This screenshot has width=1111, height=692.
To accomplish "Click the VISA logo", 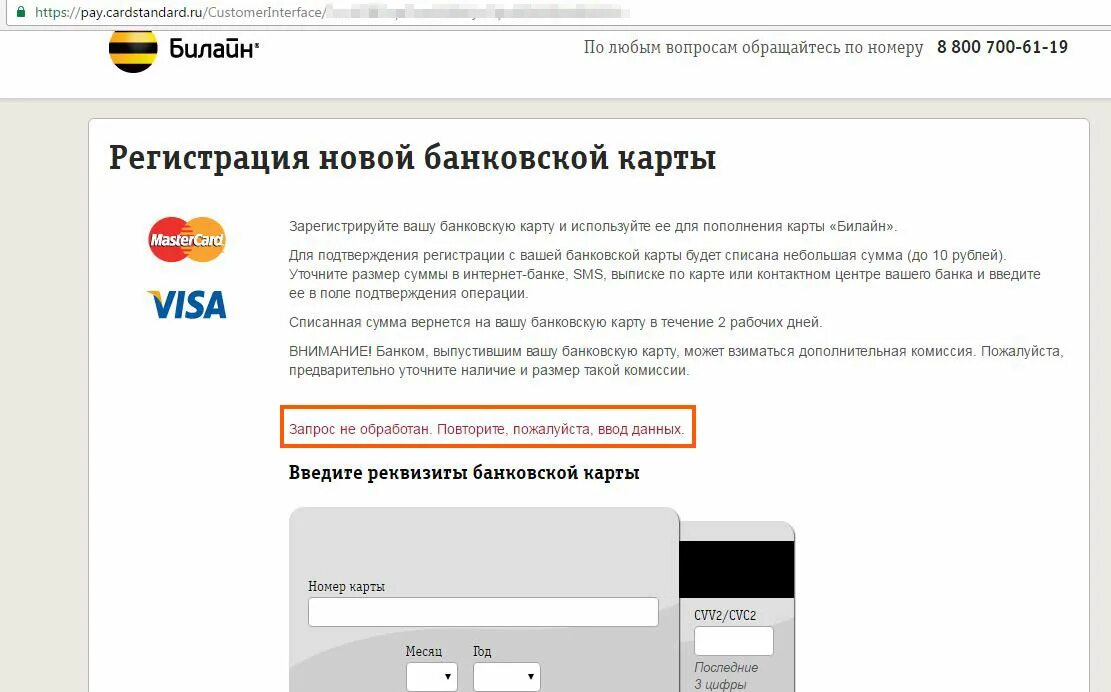I will point(187,305).
